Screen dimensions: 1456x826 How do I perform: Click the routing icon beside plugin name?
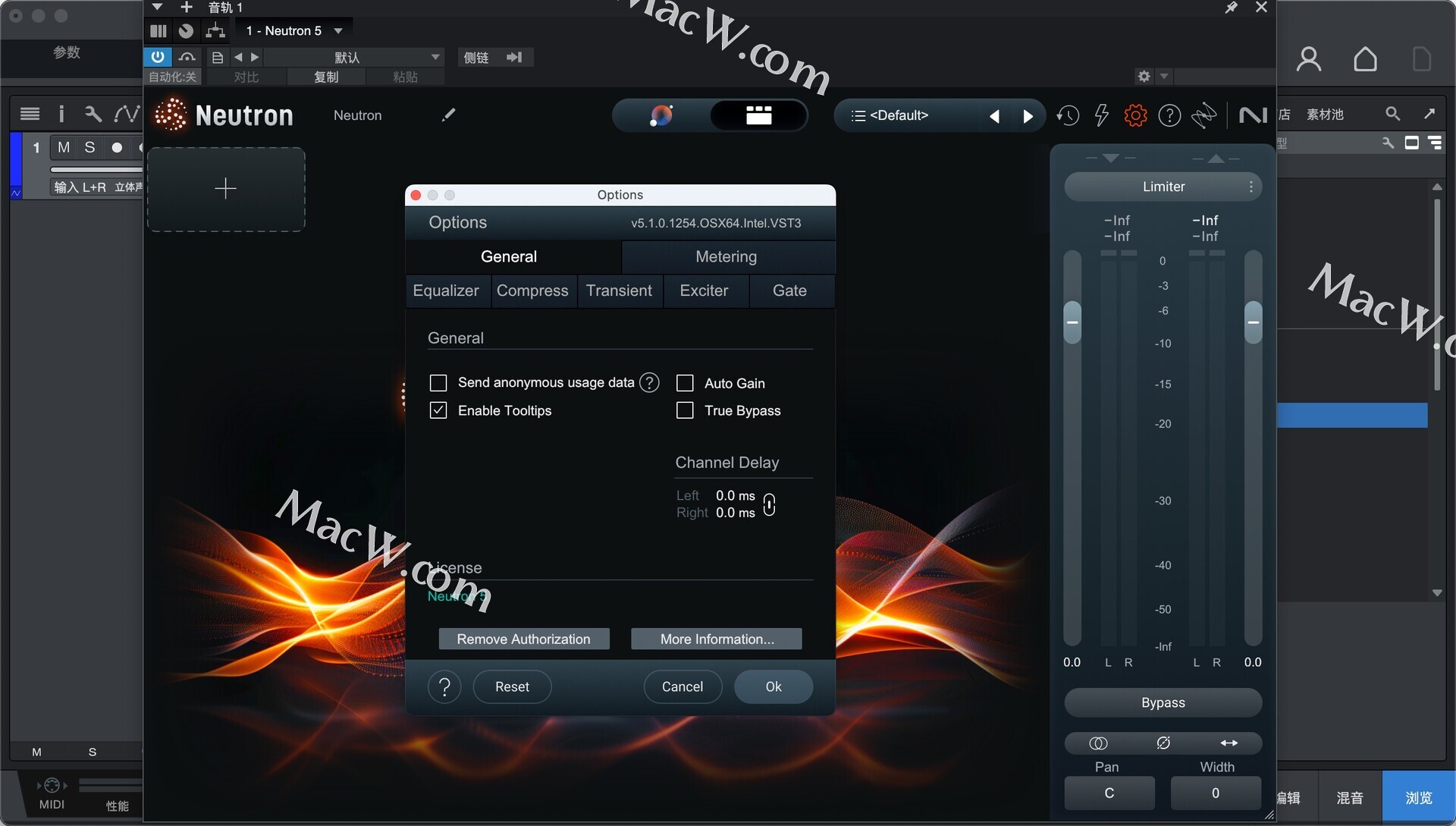coord(215,31)
